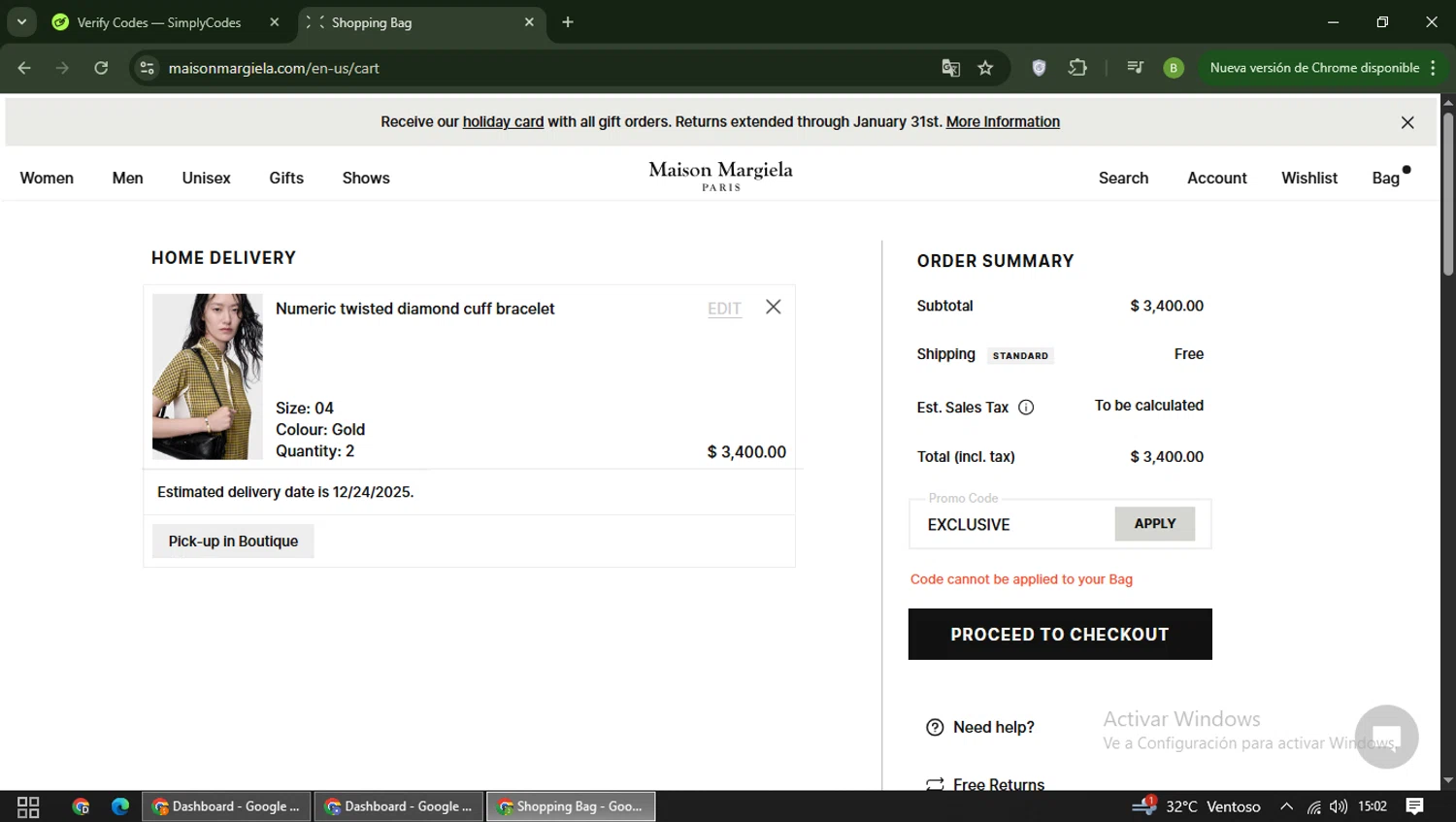Screen dimensions: 1456x822
Task: Click Code cannot be applied error text
Action: point(1021,579)
